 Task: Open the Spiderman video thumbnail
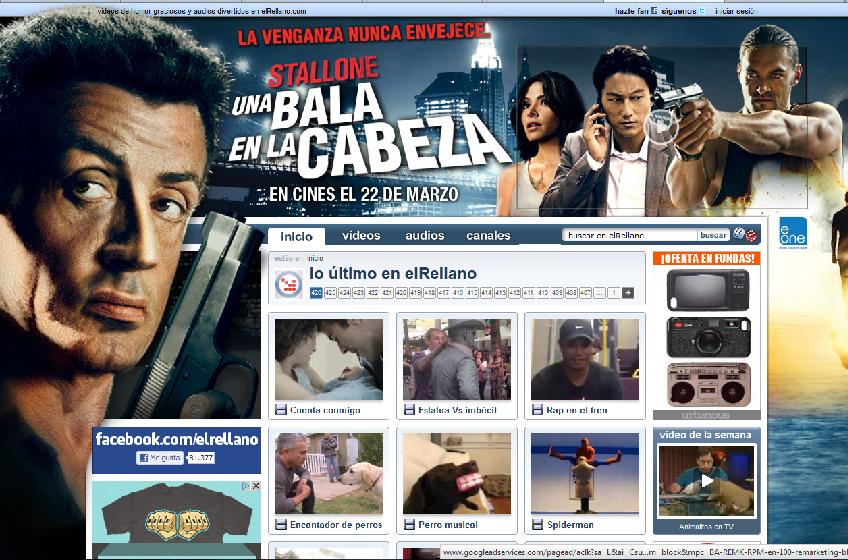[585, 473]
